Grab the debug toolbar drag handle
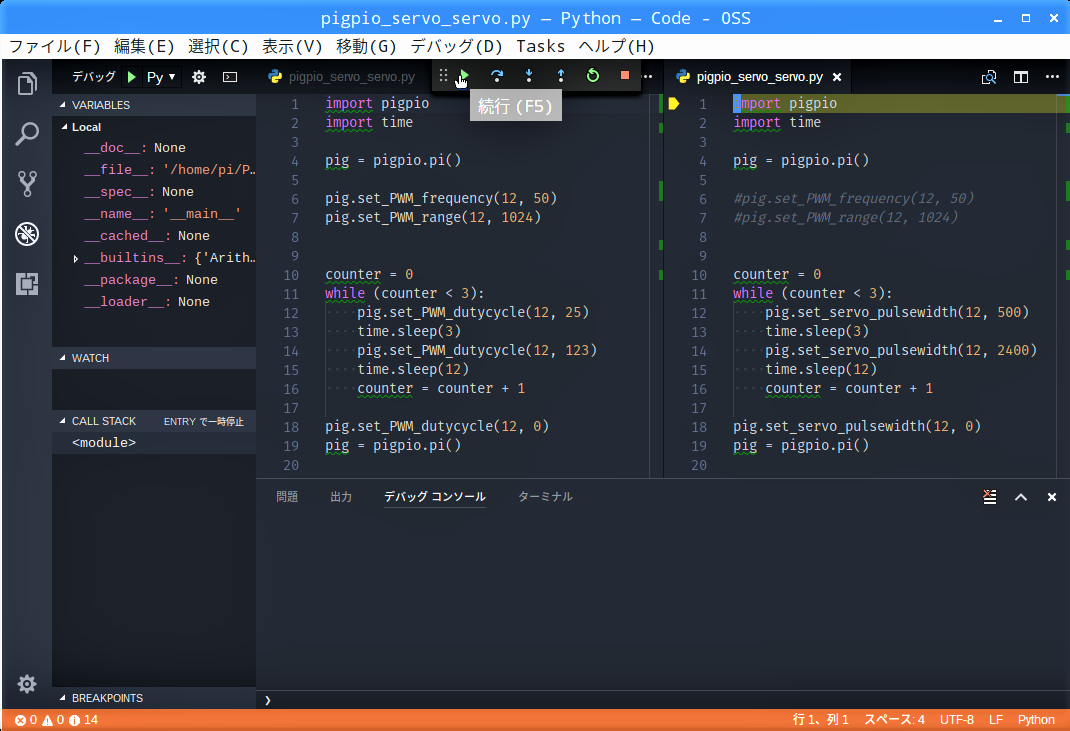 click(443, 75)
